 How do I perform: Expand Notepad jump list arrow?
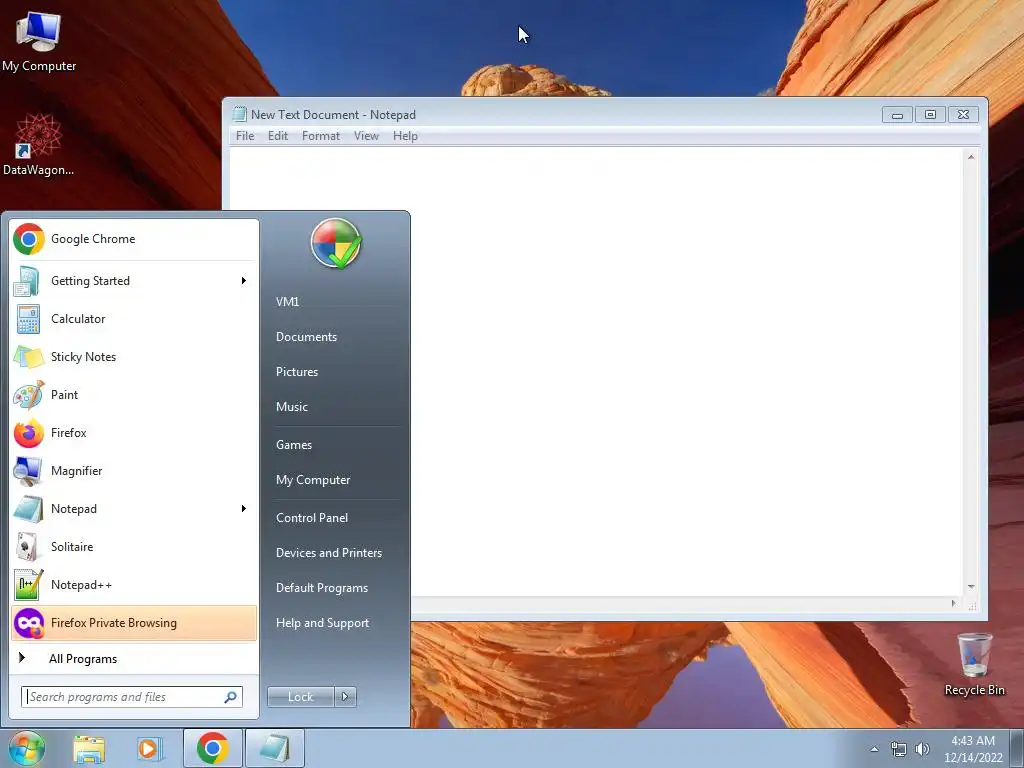click(x=244, y=509)
